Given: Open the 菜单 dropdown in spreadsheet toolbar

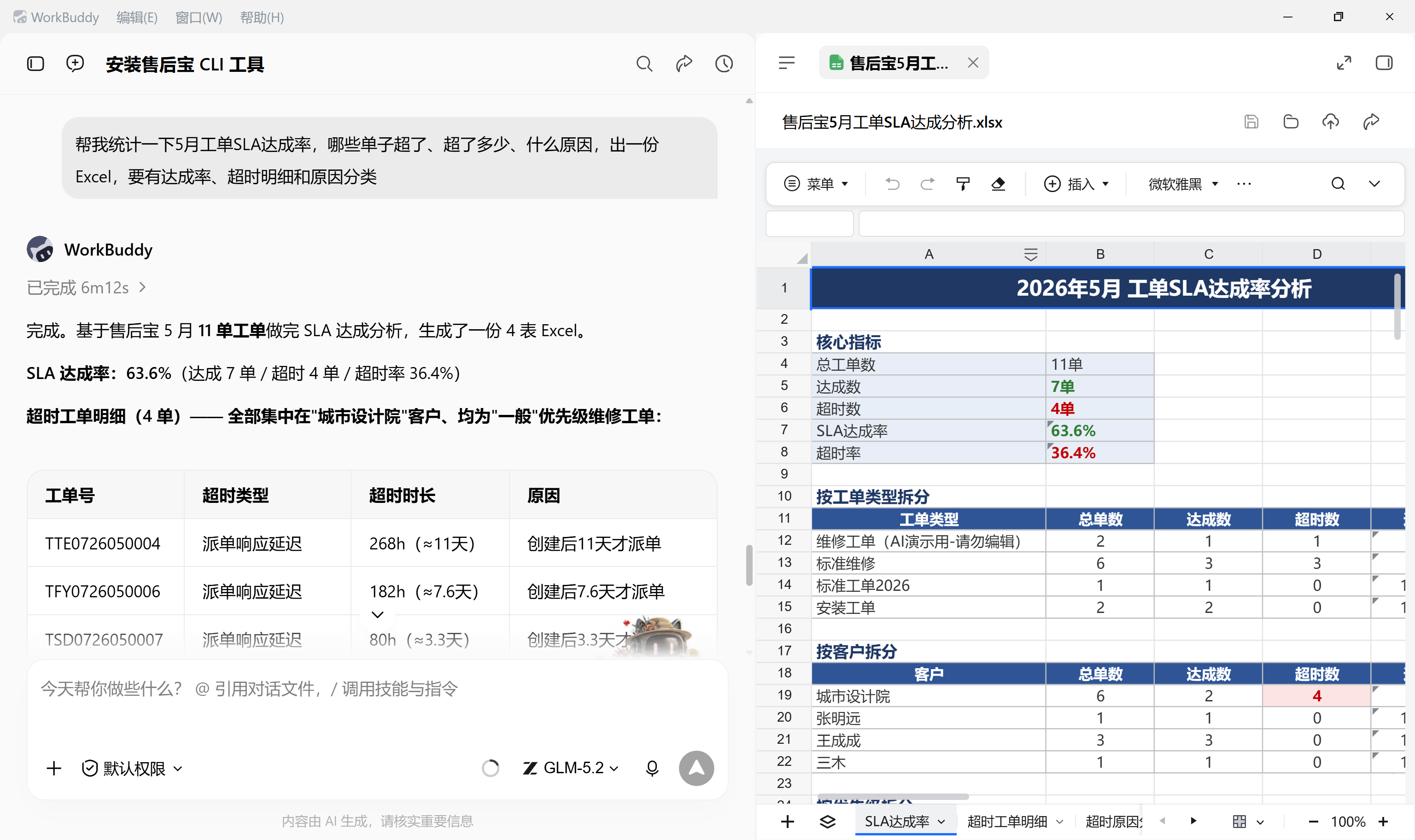Looking at the screenshot, I should tap(816, 184).
